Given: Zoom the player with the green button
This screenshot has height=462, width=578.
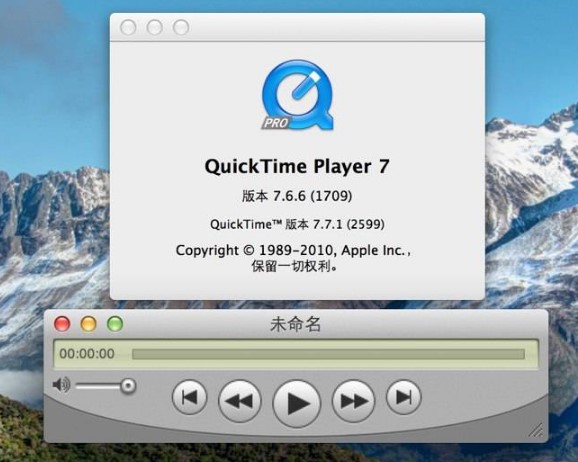Looking at the screenshot, I should click(115, 324).
